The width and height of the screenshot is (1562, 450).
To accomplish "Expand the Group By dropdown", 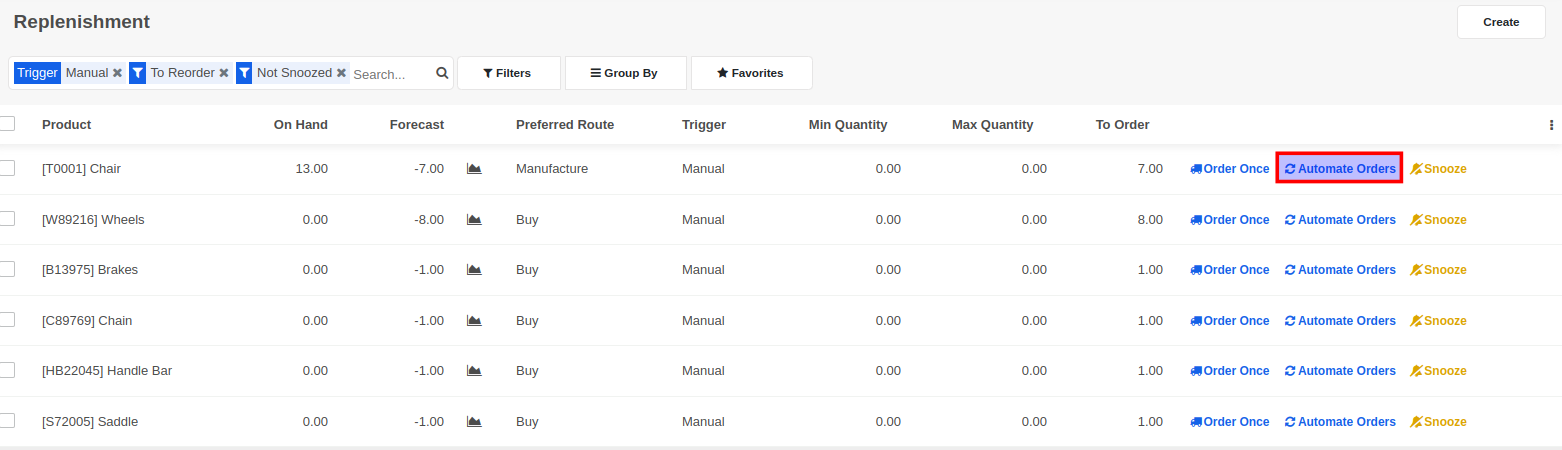I will click(625, 73).
